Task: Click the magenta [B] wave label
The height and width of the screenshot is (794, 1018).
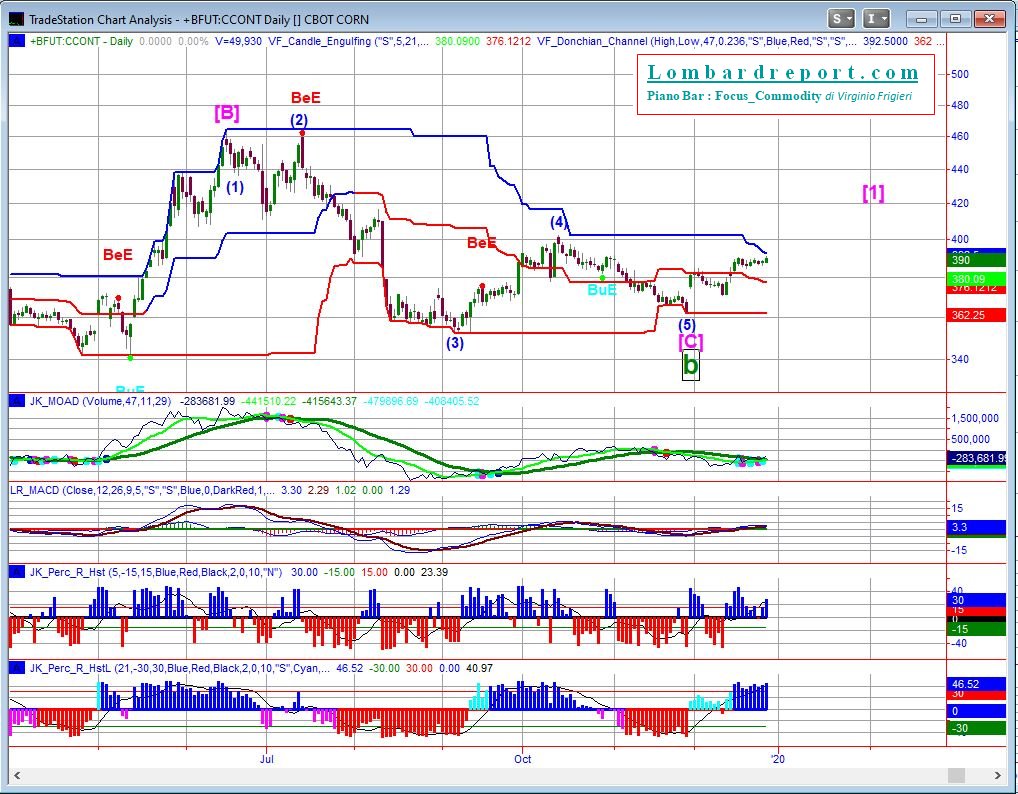Action: (227, 113)
